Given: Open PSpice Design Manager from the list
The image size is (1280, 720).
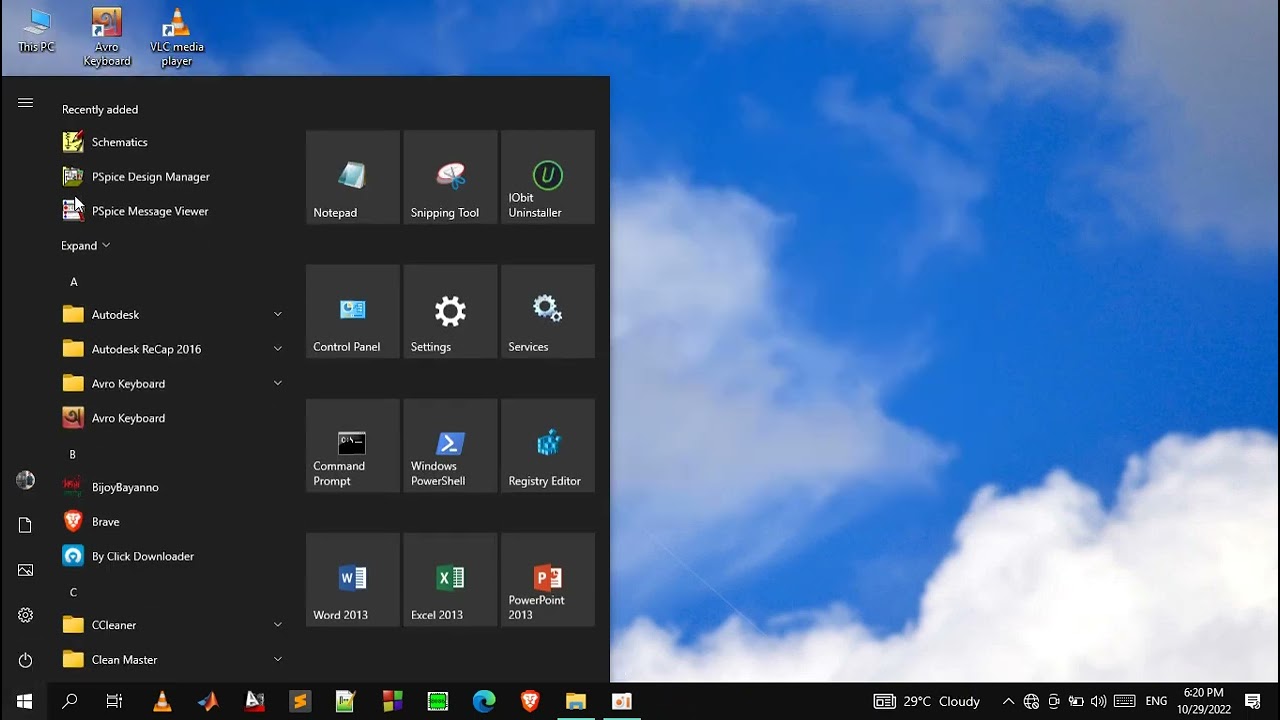Looking at the screenshot, I should tap(174, 177).
